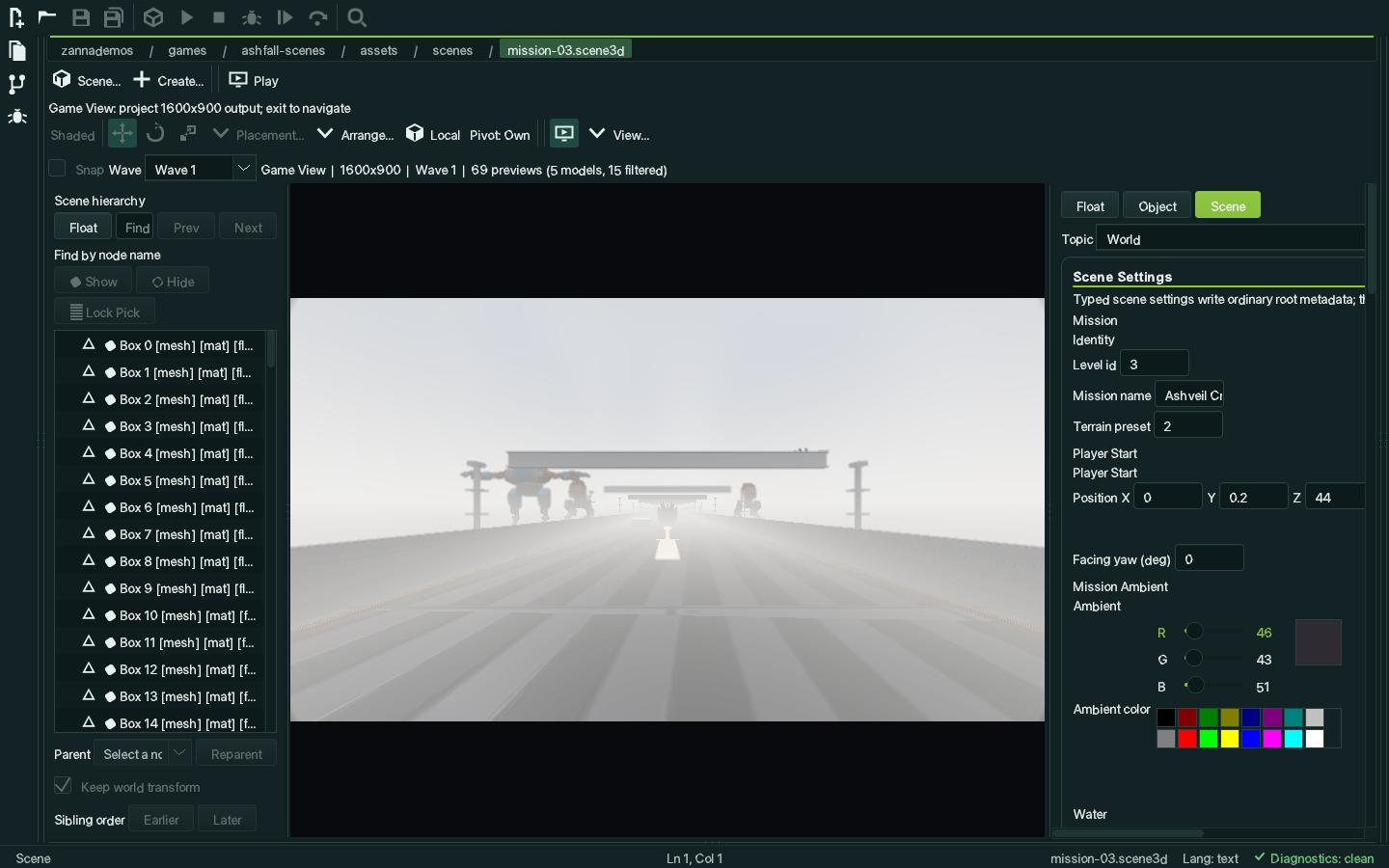Open the debug bug sidebar icon
The width and height of the screenshot is (1389, 868).
click(17, 117)
